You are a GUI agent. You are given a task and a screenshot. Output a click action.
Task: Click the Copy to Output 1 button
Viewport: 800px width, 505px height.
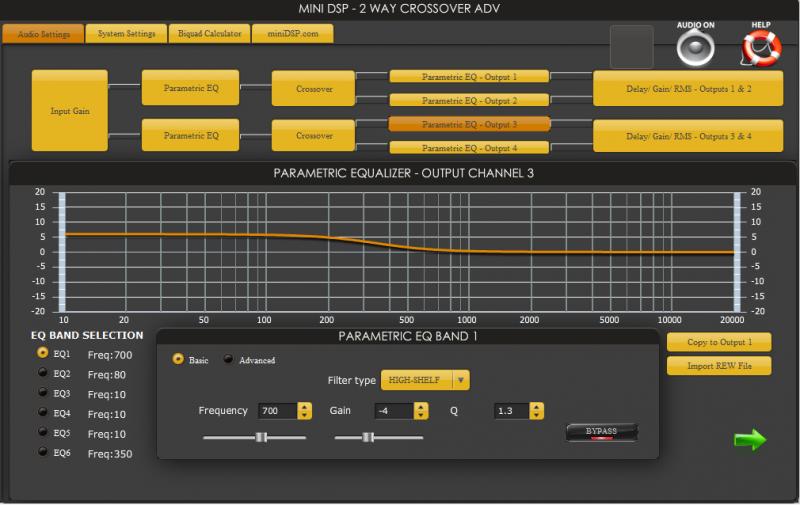point(719,342)
